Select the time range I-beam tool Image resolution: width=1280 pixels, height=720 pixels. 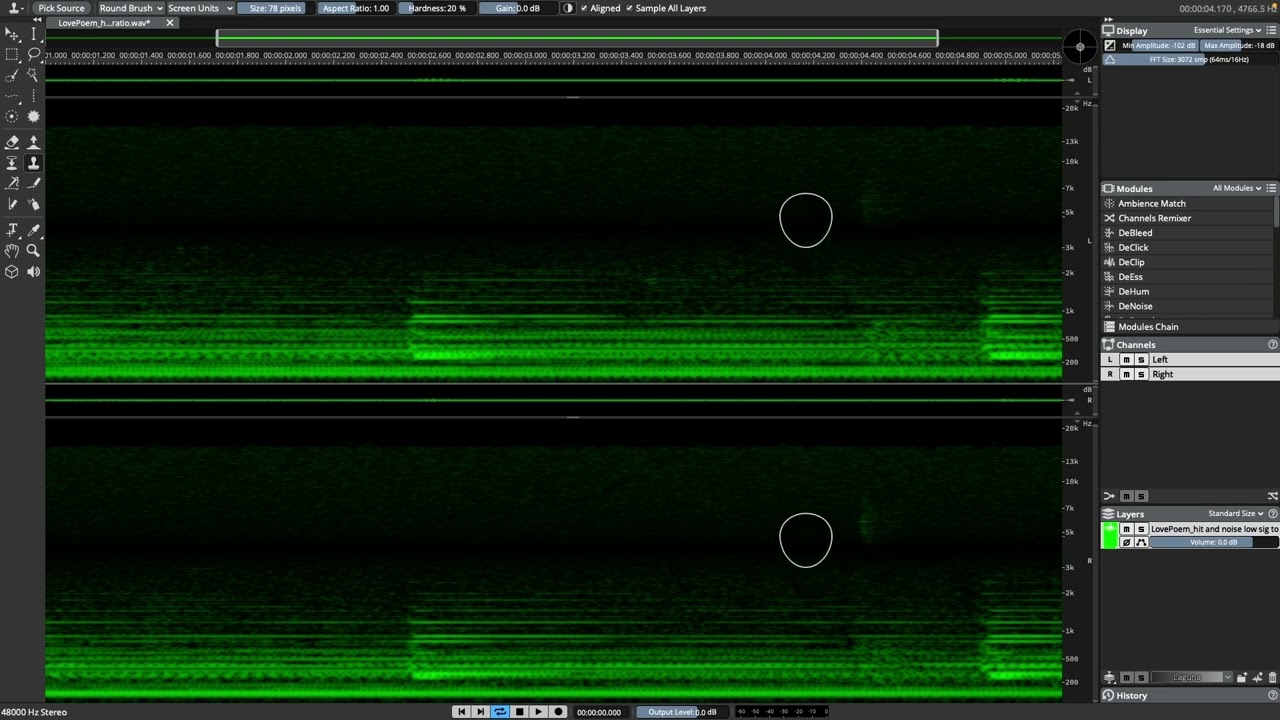[33, 34]
